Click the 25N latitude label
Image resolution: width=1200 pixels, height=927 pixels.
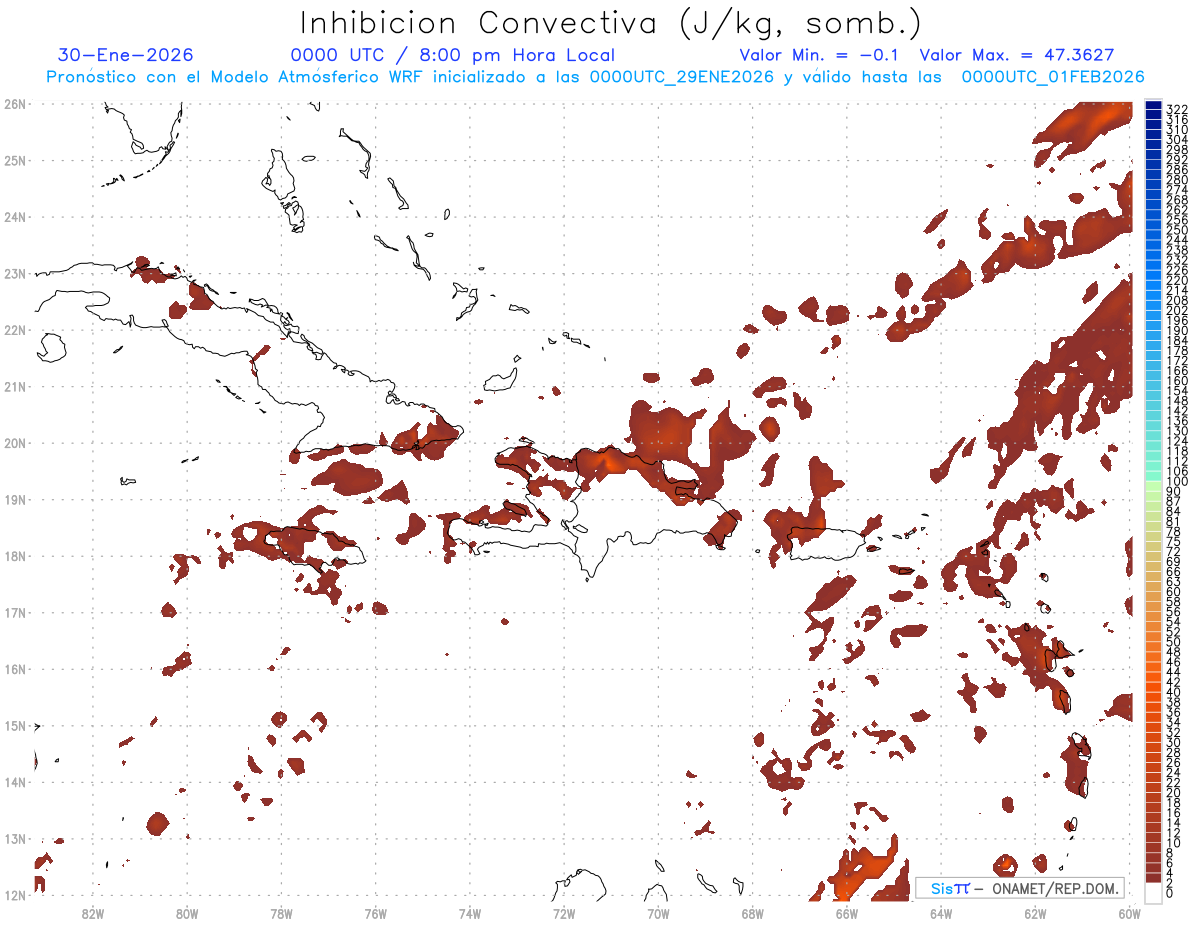coord(15,160)
